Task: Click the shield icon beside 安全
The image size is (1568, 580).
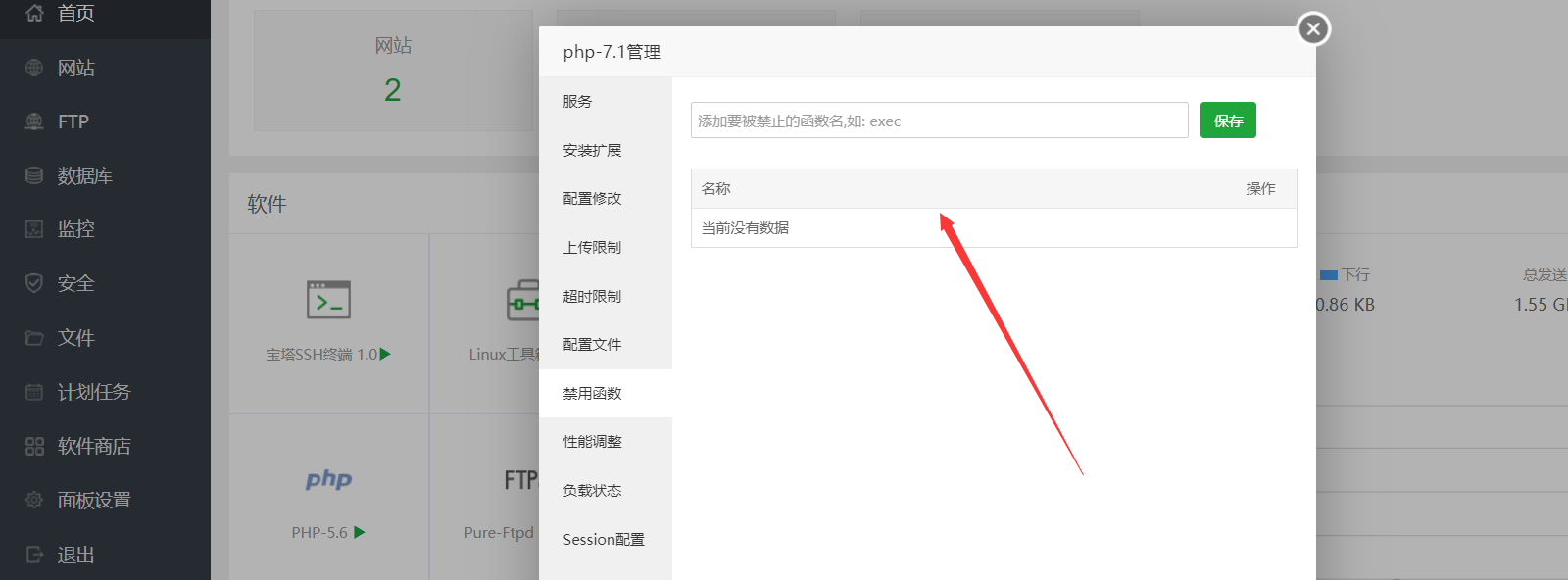Action: (34, 283)
